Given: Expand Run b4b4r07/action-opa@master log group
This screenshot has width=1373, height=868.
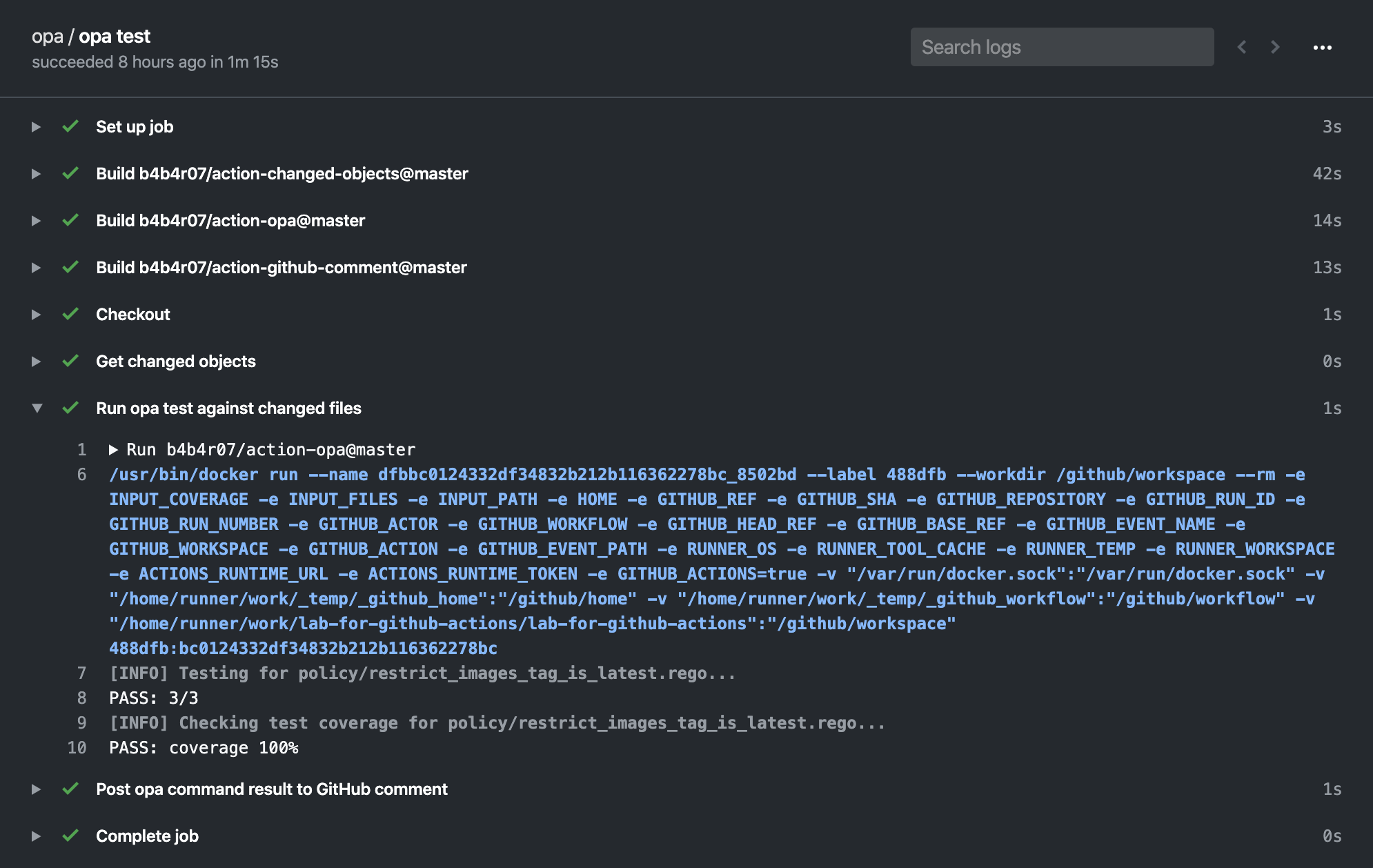Looking at the screenshot, I should pyautogui.click(x=114, y=450).
